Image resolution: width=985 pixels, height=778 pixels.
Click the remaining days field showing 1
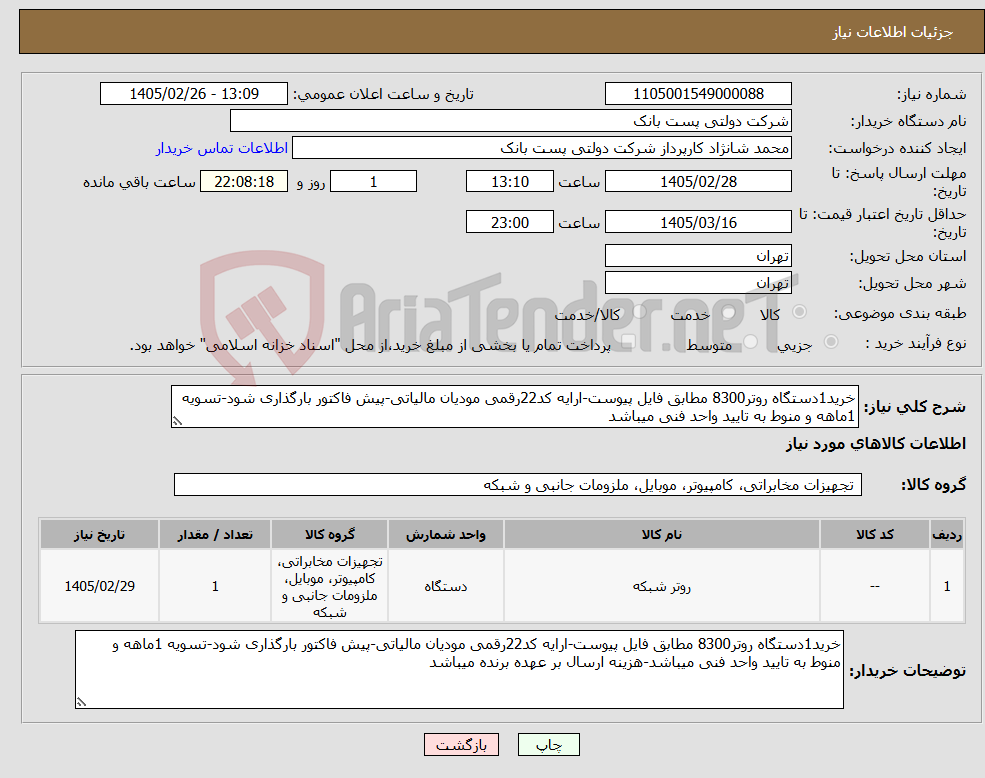[373, 182]
